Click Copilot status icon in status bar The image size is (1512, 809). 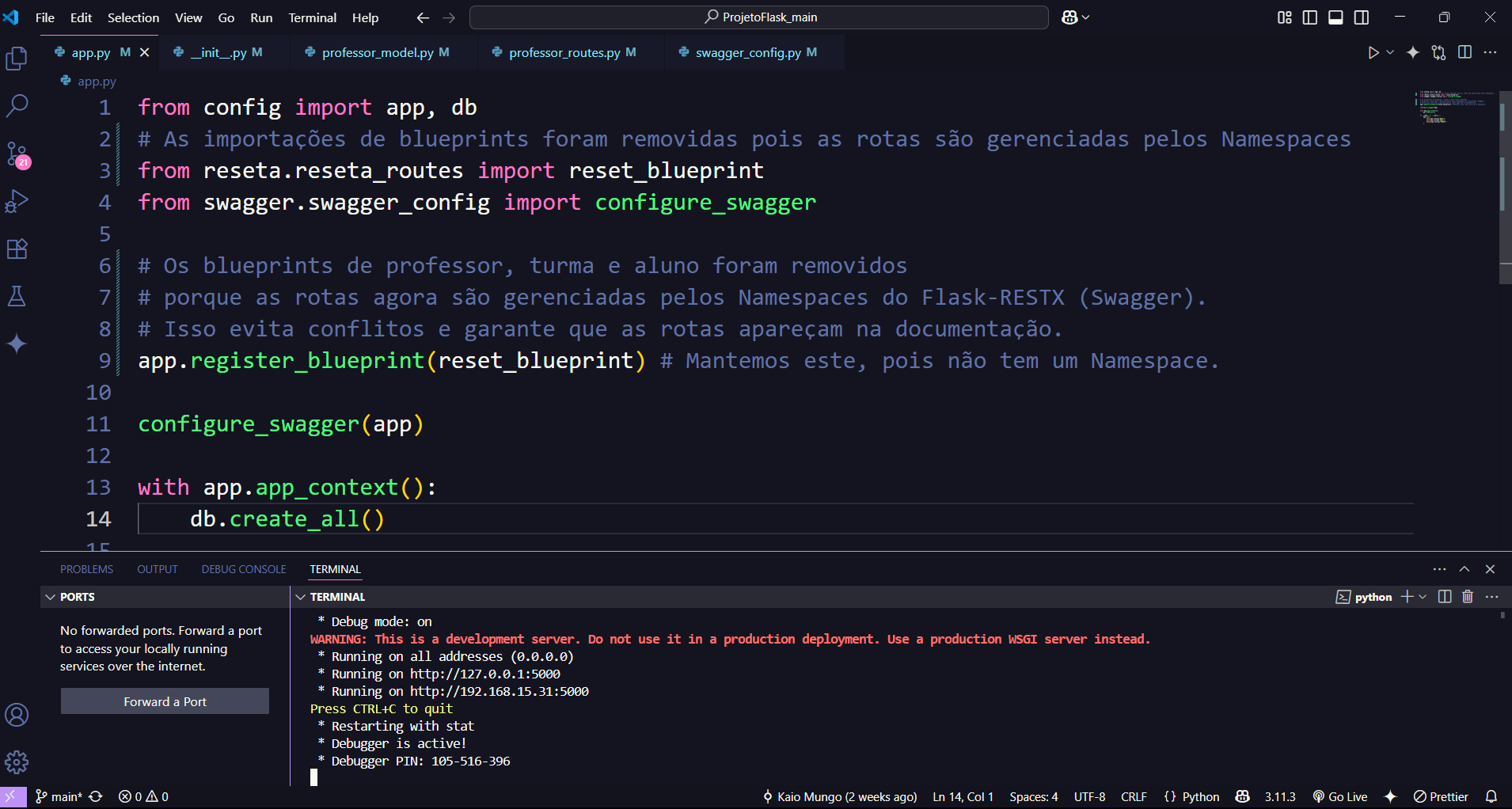tap(1243, 797)
